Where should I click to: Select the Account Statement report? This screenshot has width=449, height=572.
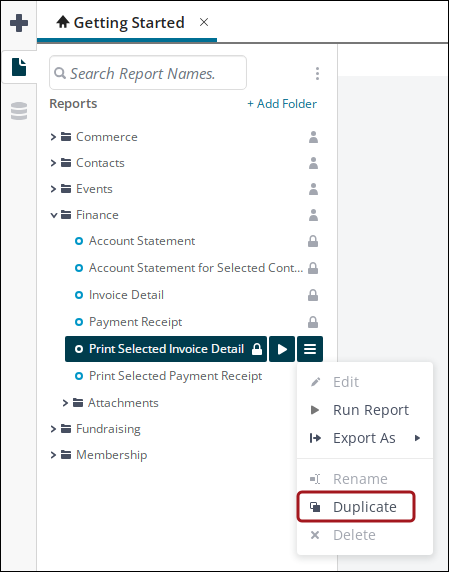click(x=142, y=241)
